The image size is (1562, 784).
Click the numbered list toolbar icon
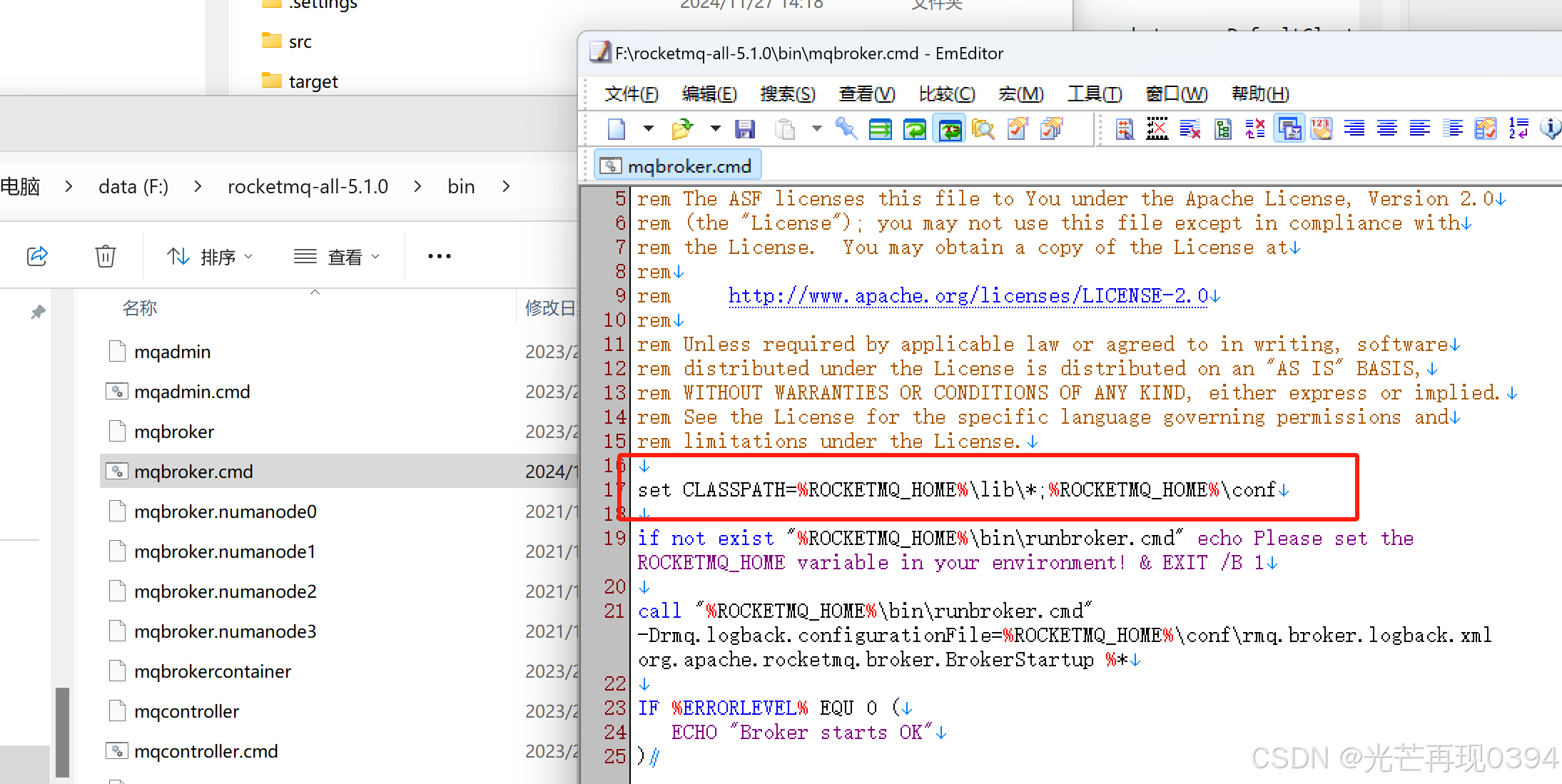tap(1518, 128)
